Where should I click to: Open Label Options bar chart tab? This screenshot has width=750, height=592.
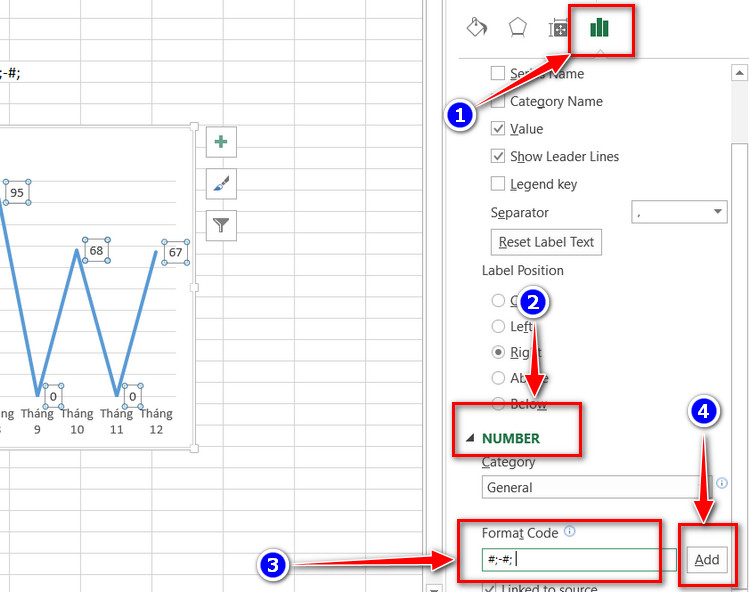coord(599,28)
